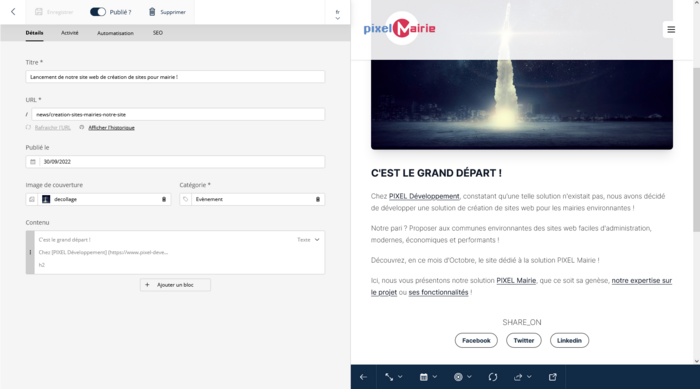Expand the share dropdown in preview toolbar
The width and height of the screenshot is (700, 389).
(522, 377)
